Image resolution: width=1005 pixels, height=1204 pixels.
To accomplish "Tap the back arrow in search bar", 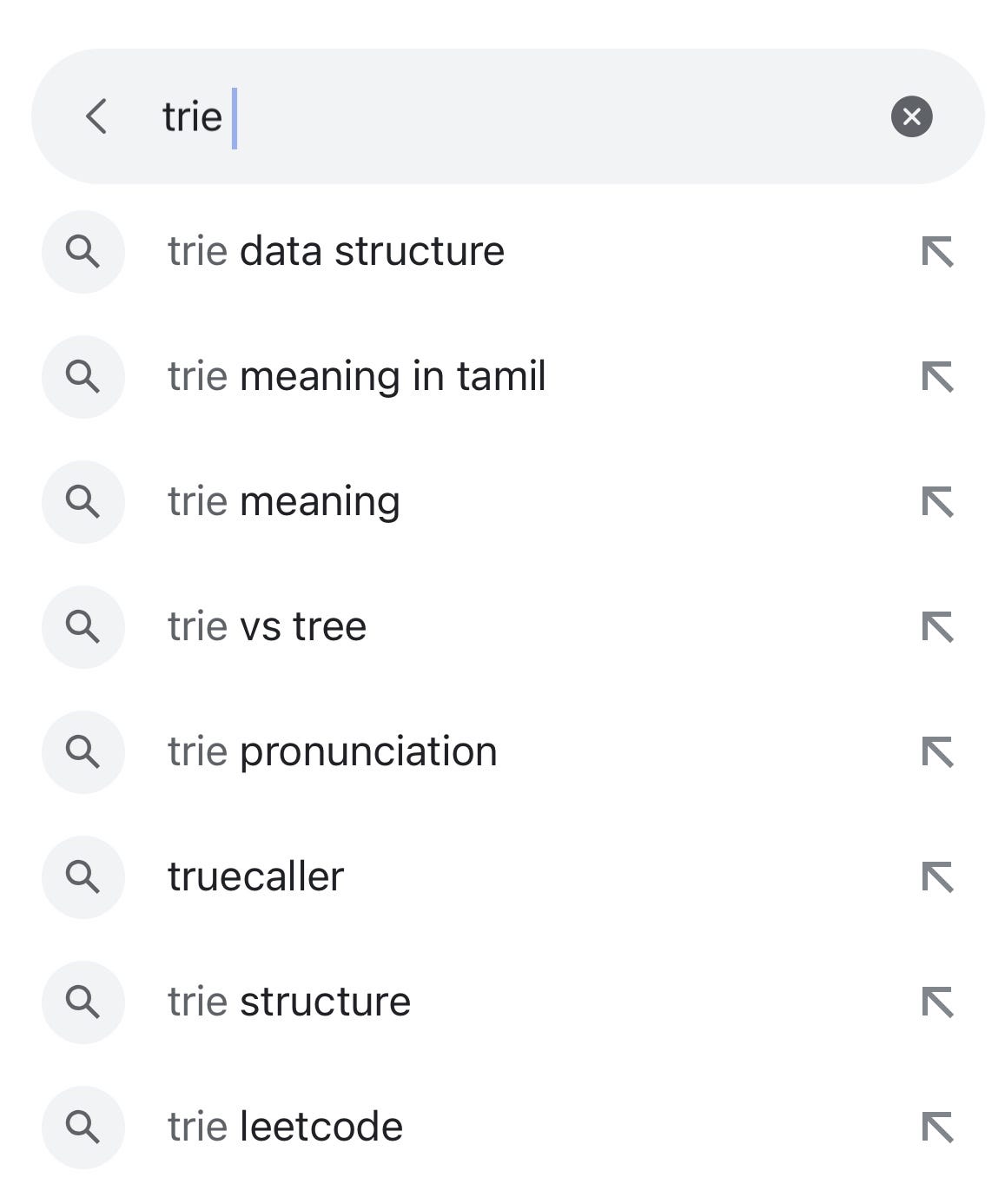I will pos(96,116).
